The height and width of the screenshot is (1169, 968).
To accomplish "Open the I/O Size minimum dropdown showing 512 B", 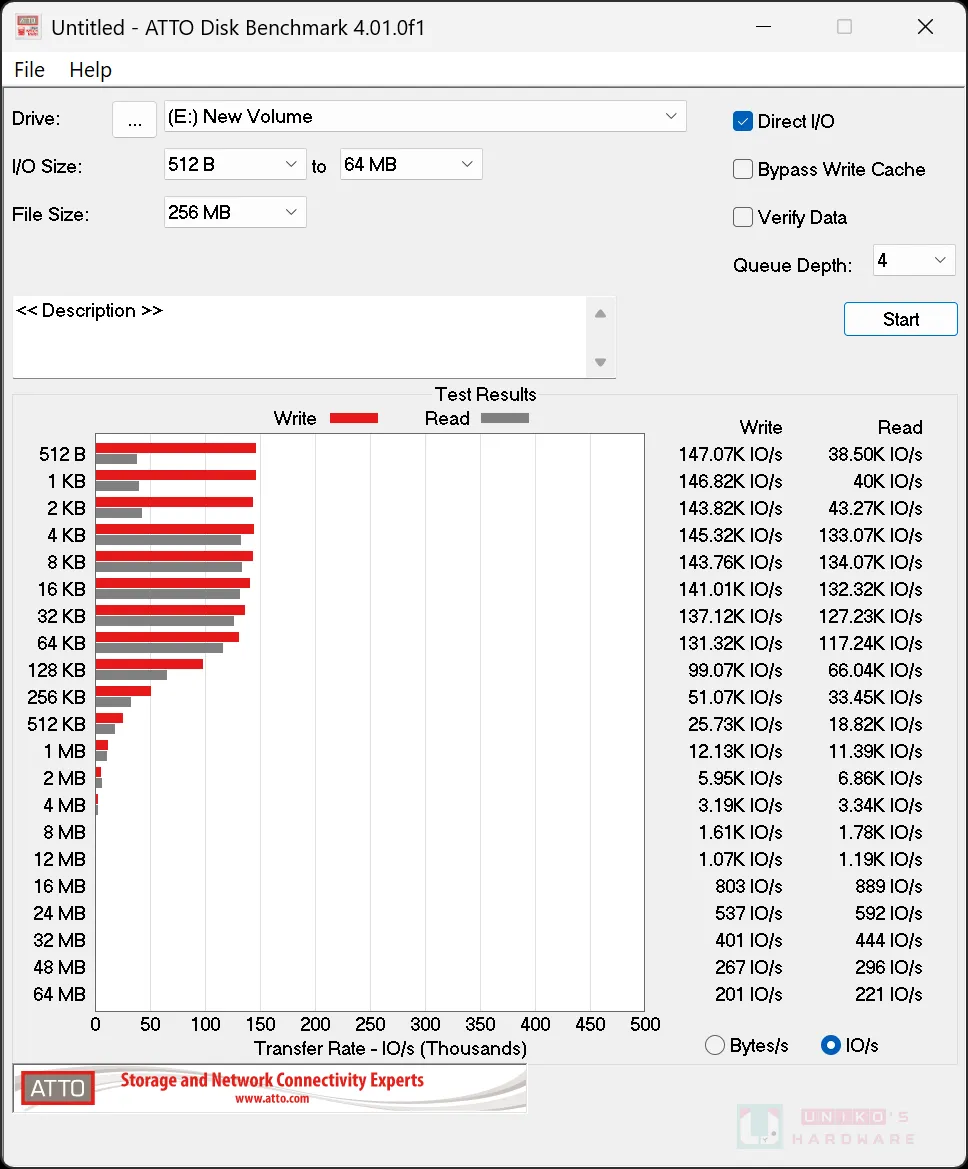I will pyautogui.click(x=235, y=164).
